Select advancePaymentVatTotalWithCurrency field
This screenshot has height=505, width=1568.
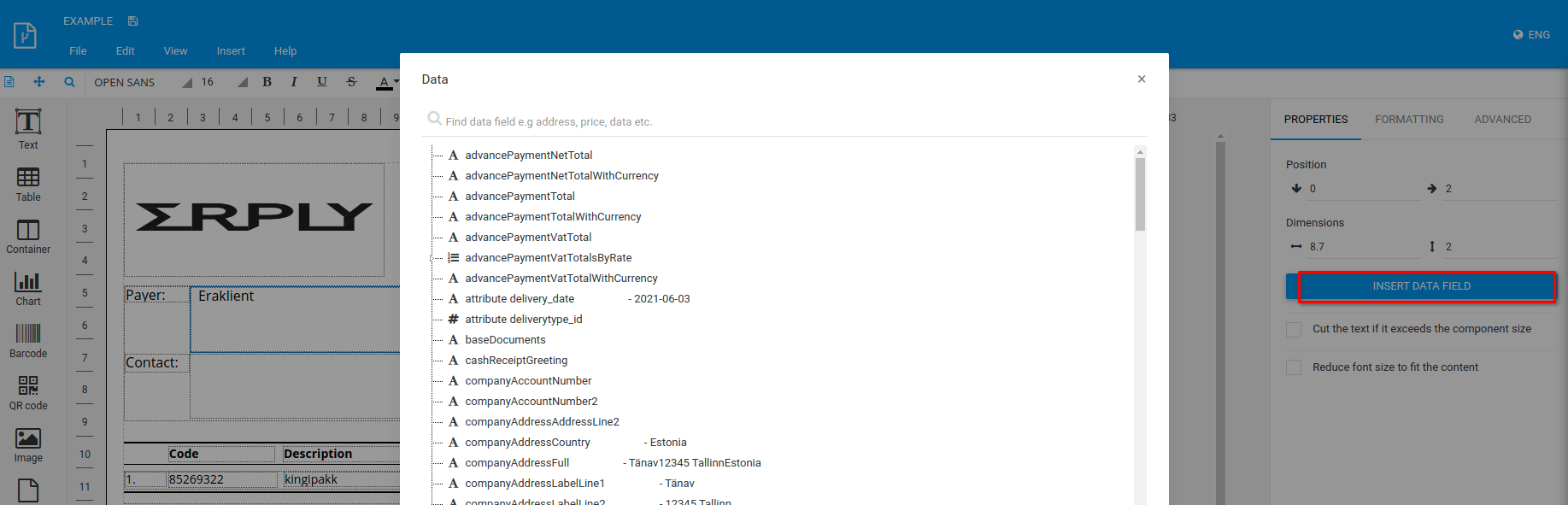click(x=561, y=279)
